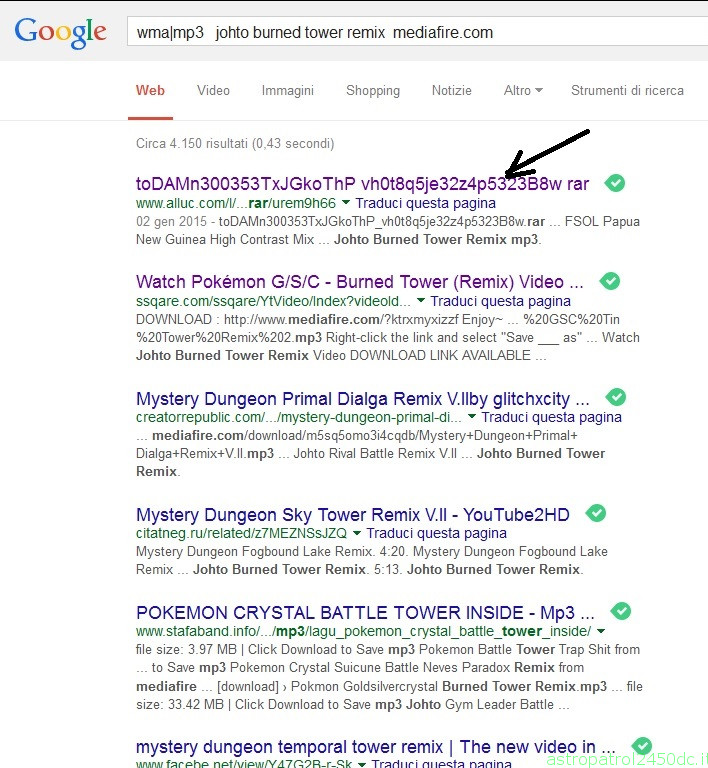Click Traduci questa pagina for citatneg.ru result
The image size is (708, 768).
pos(437,533)
